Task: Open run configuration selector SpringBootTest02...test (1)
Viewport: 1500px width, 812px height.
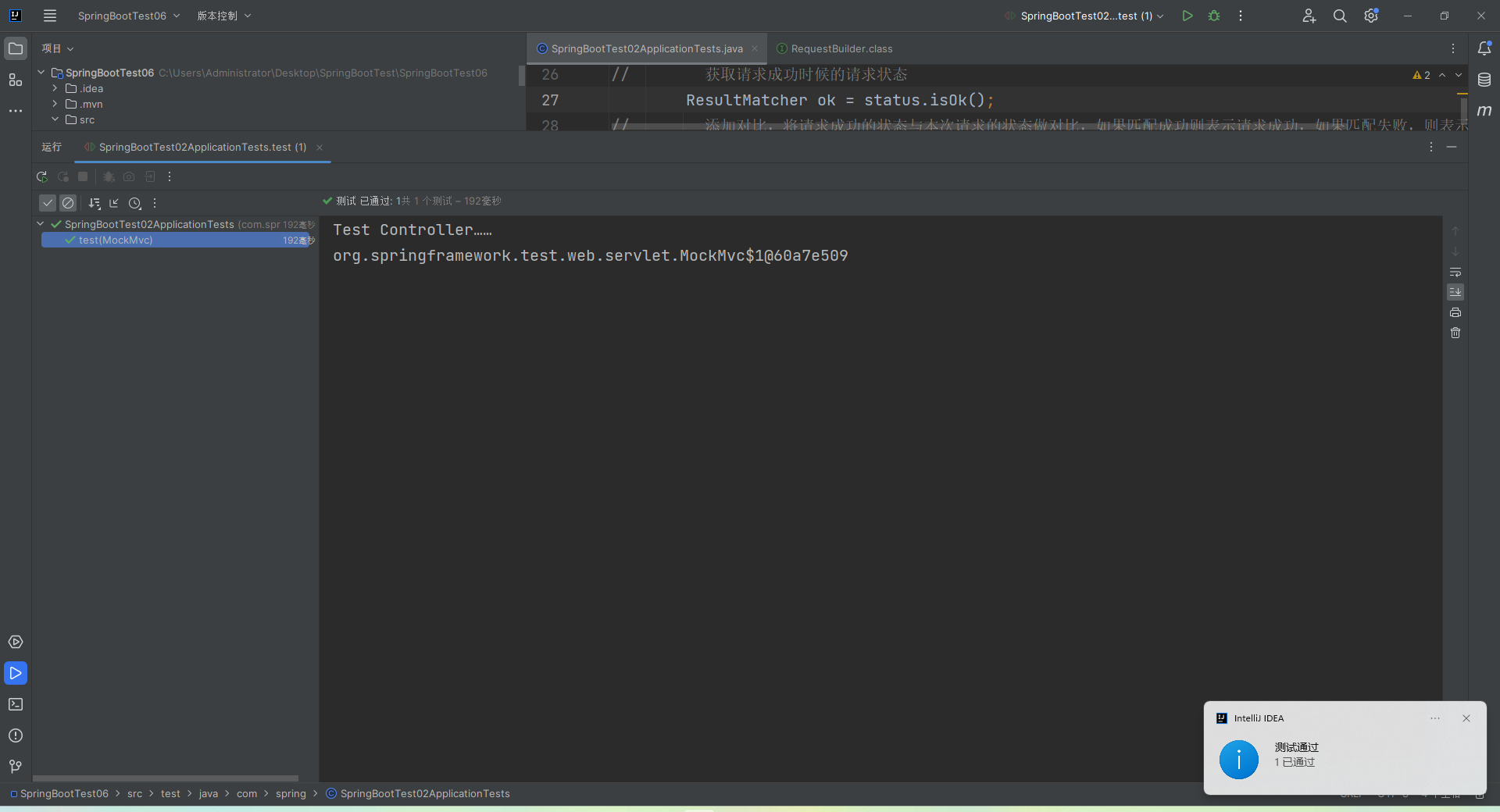Action: [x=1084, y=16]
